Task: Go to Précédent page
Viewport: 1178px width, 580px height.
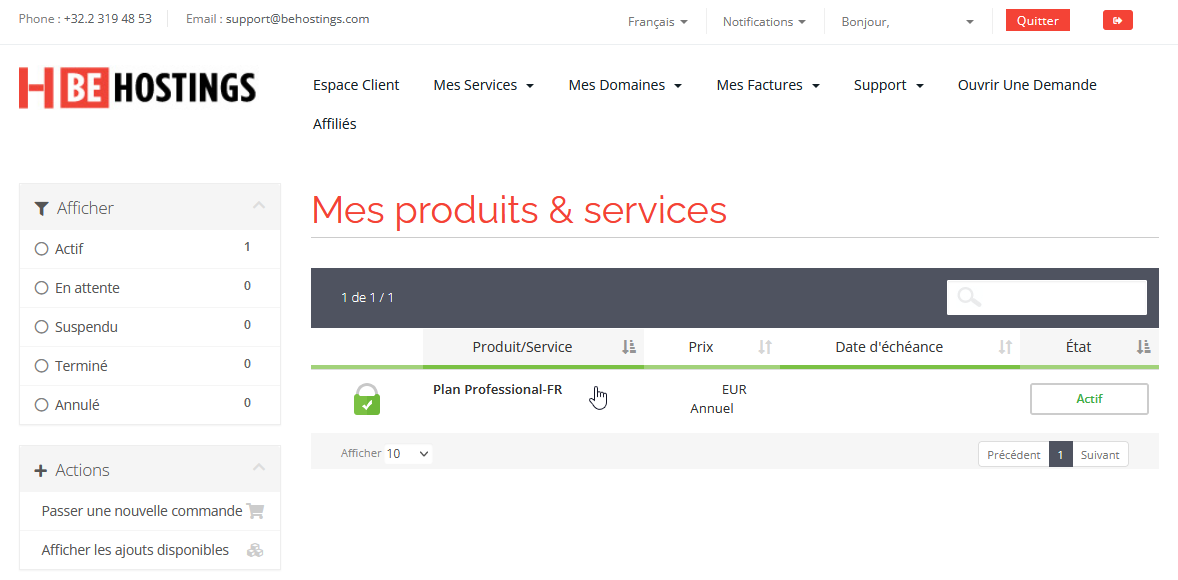Action: point(1013,455)
